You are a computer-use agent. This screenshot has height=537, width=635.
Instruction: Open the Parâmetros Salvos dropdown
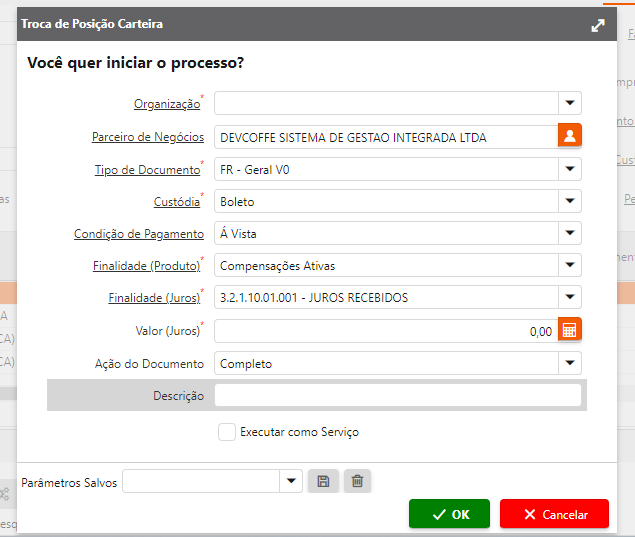point(291,482)
